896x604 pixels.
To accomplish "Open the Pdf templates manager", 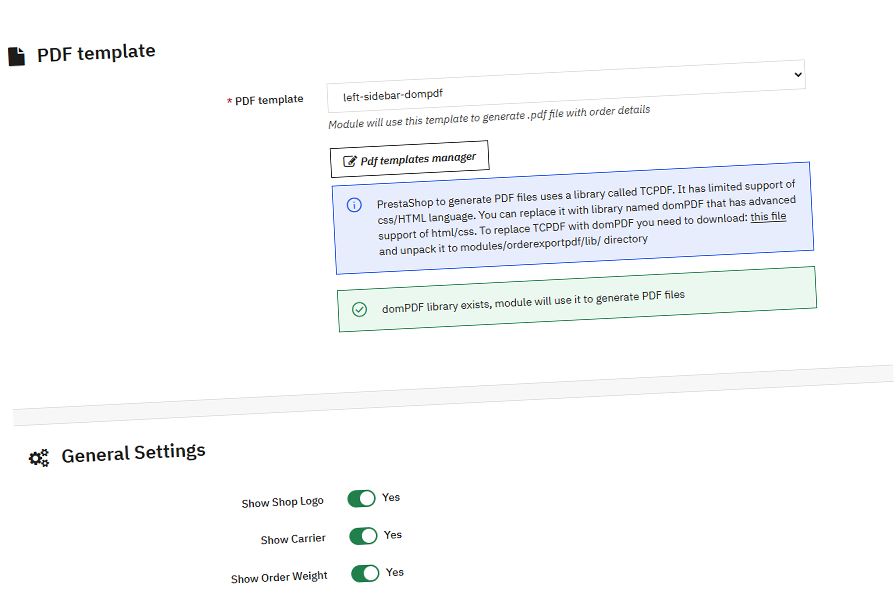I will tap(410, 159).
